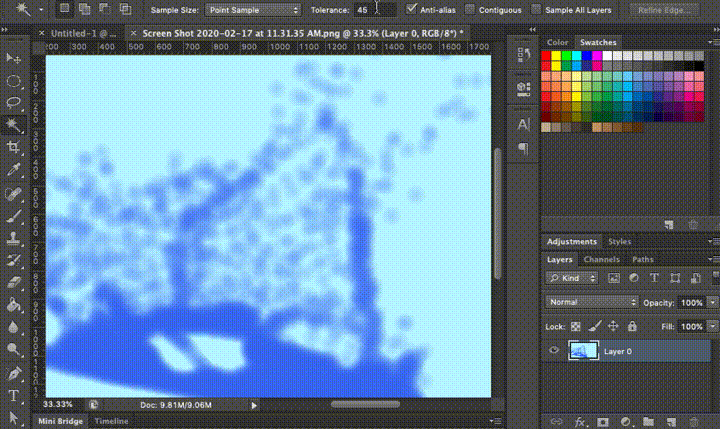Screen dimensions: 720x429
Task: Switch to the Styles tab
Action: (619, 242)
